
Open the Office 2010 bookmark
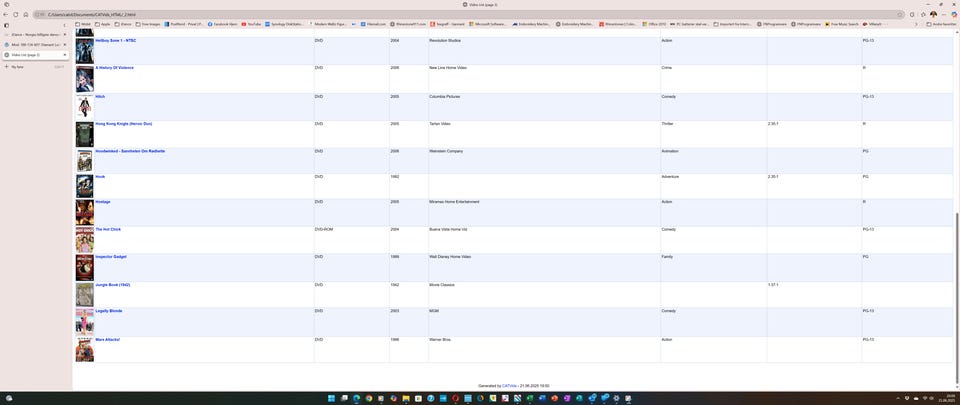tap(654, 24)
